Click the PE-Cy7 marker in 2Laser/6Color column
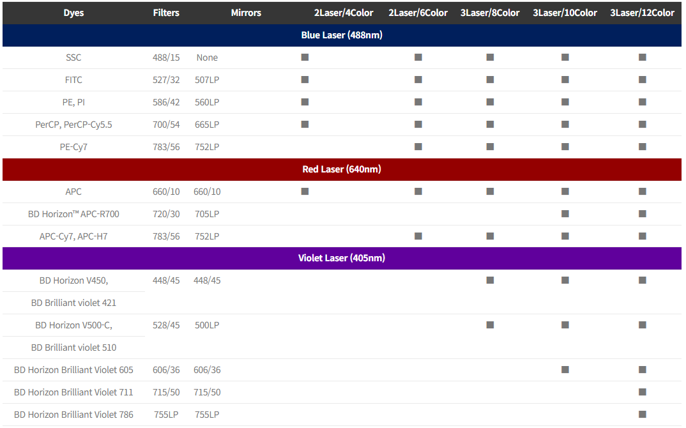Screen dimensions: 686x428 tap(418, 147)
